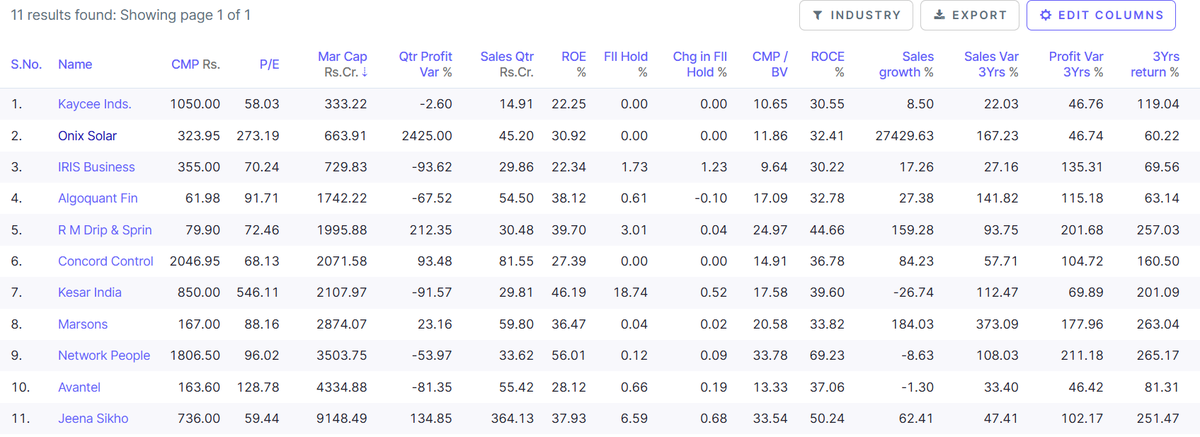Open the Industry filter button

(856, 15)
